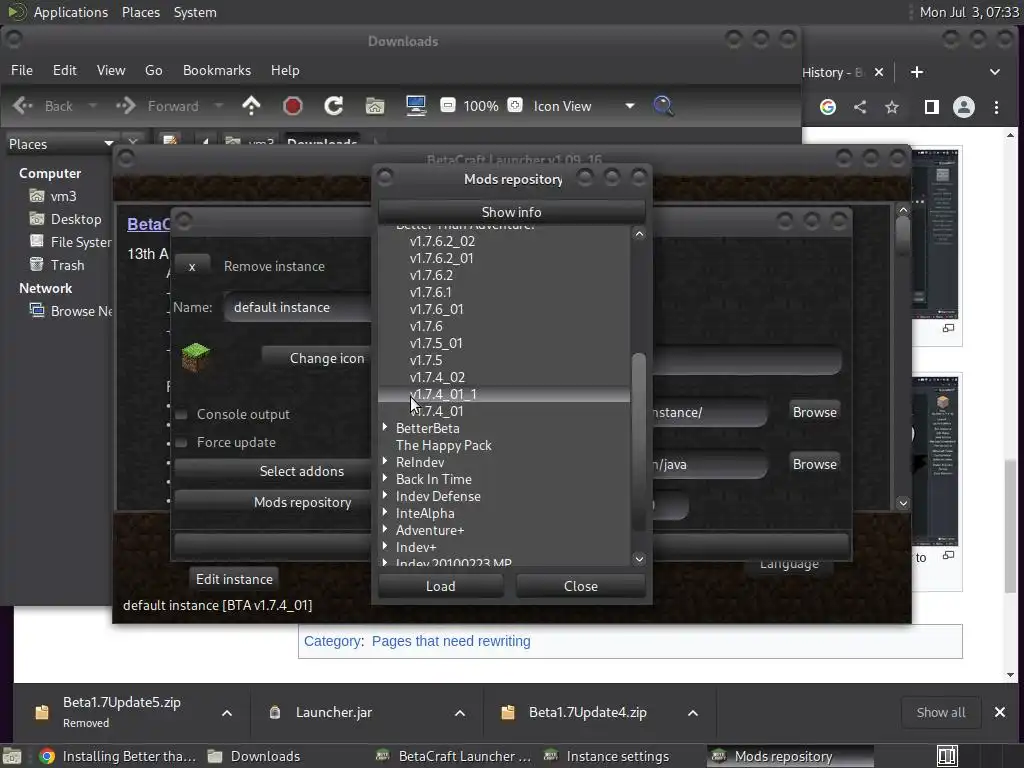Open browser tab search chevron
The height and width of the screenshot is (768, 1024).
995,72
